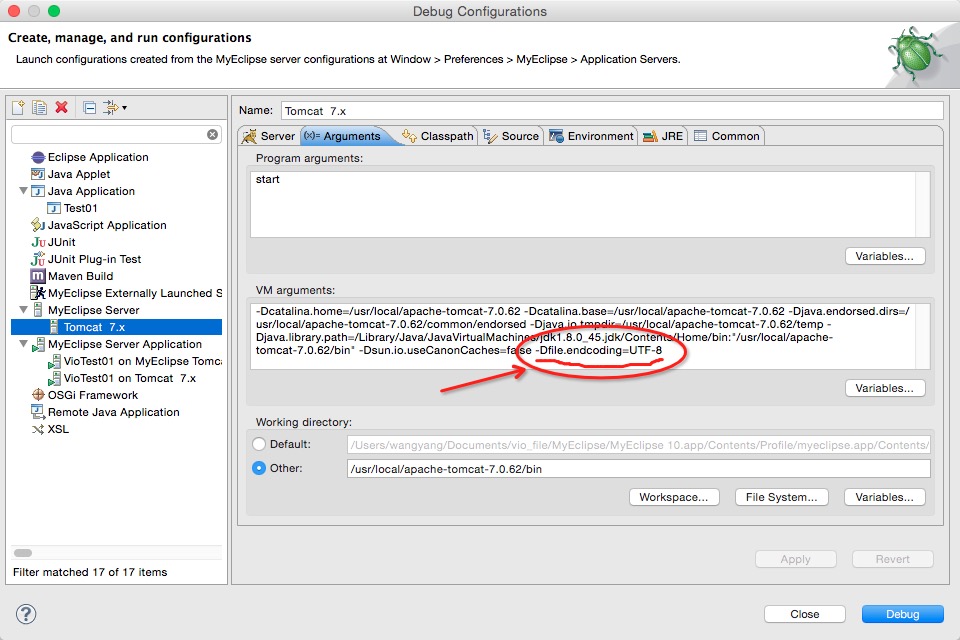Click the Debug button
This screenshot has height=640, width=960.
[902, 614]
